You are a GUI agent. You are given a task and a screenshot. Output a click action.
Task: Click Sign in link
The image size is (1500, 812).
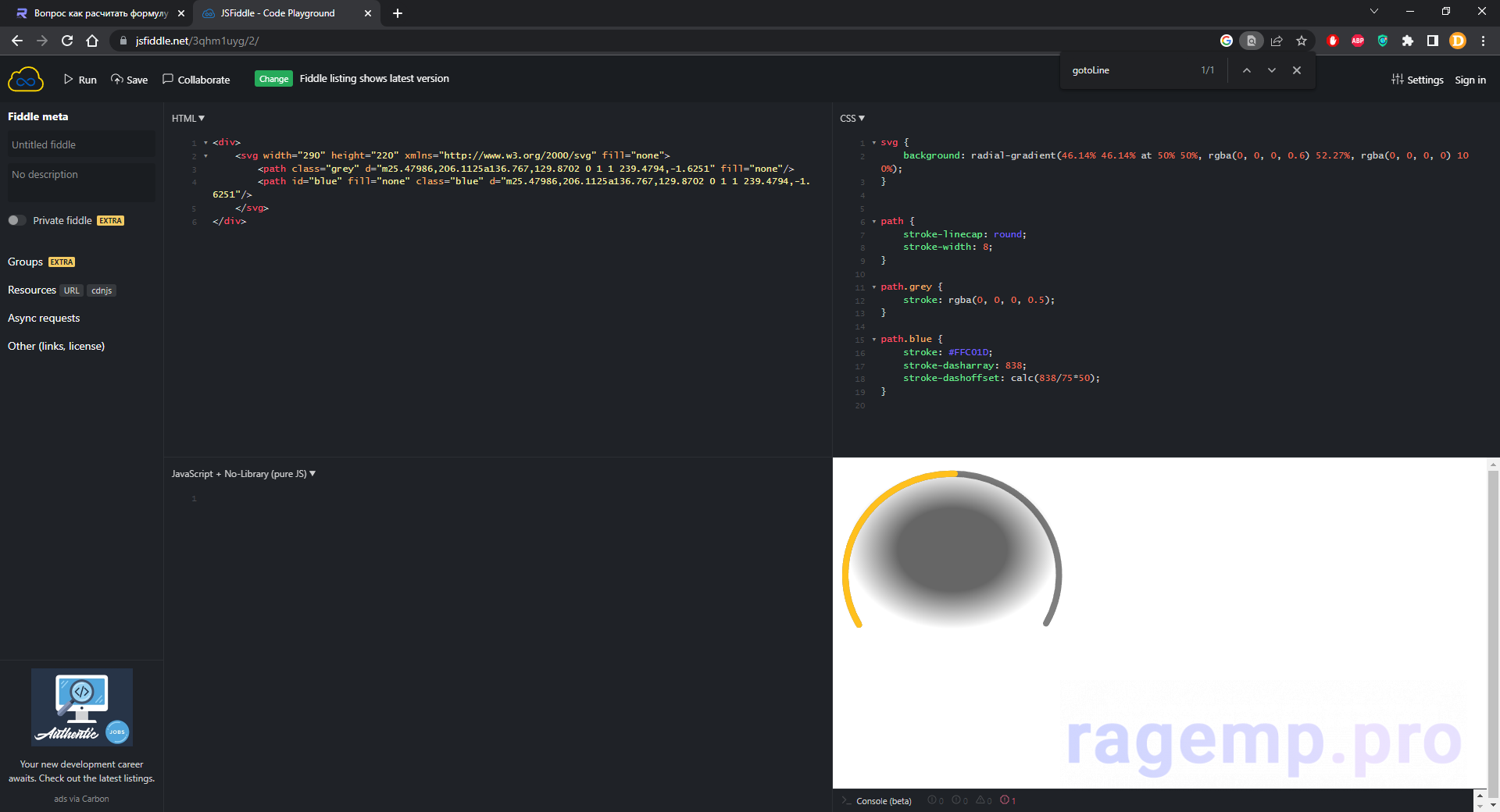click(x=1470, y=80)
